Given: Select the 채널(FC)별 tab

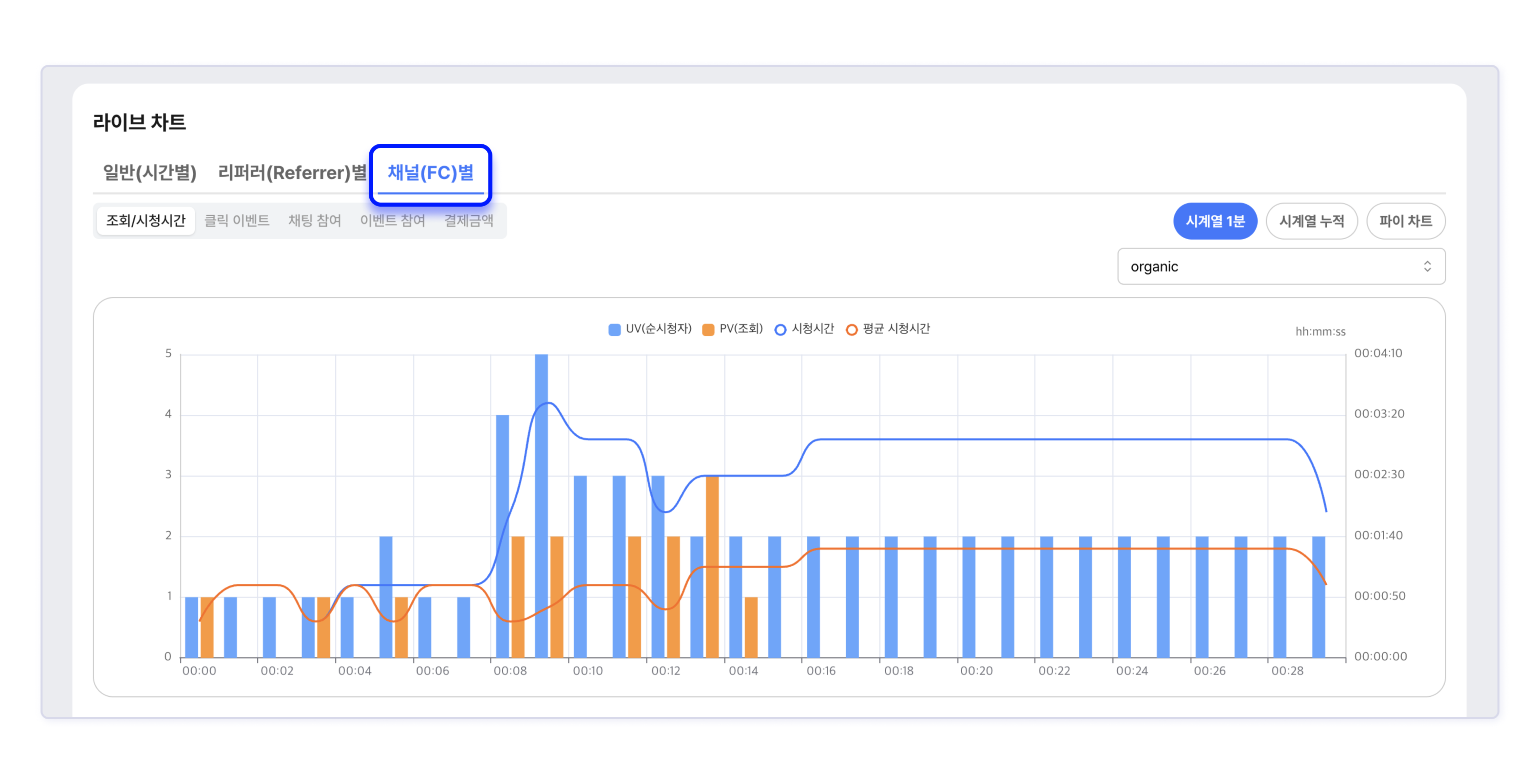Looking at the screenshot, I should 430,173.
